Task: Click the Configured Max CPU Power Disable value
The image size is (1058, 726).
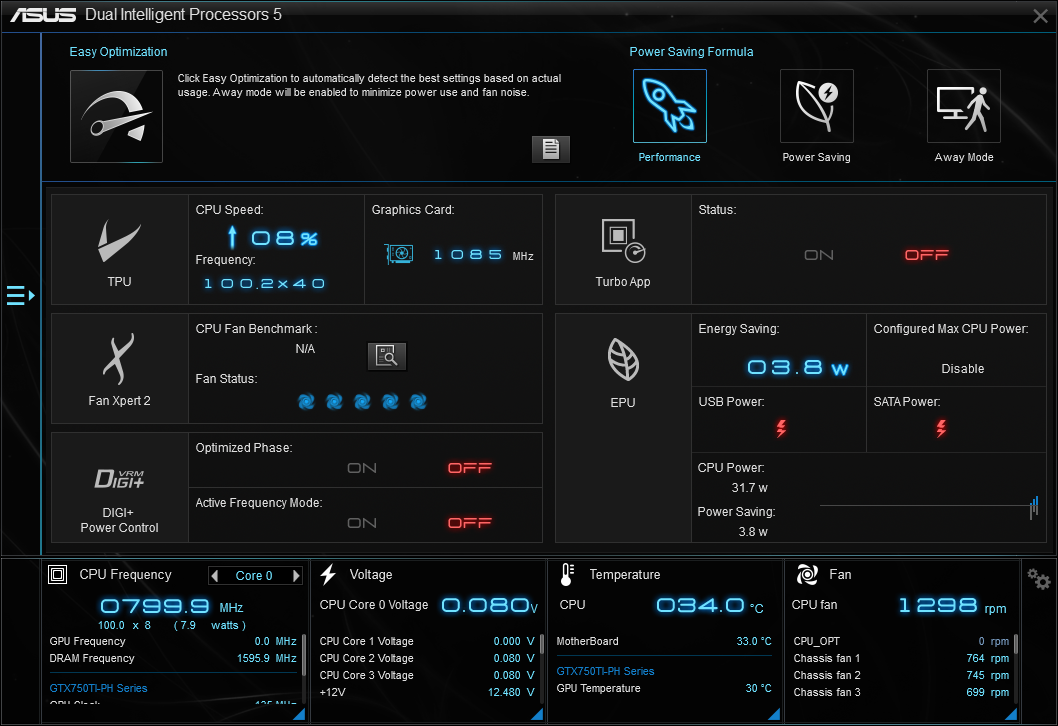Action: click(962, 369)
